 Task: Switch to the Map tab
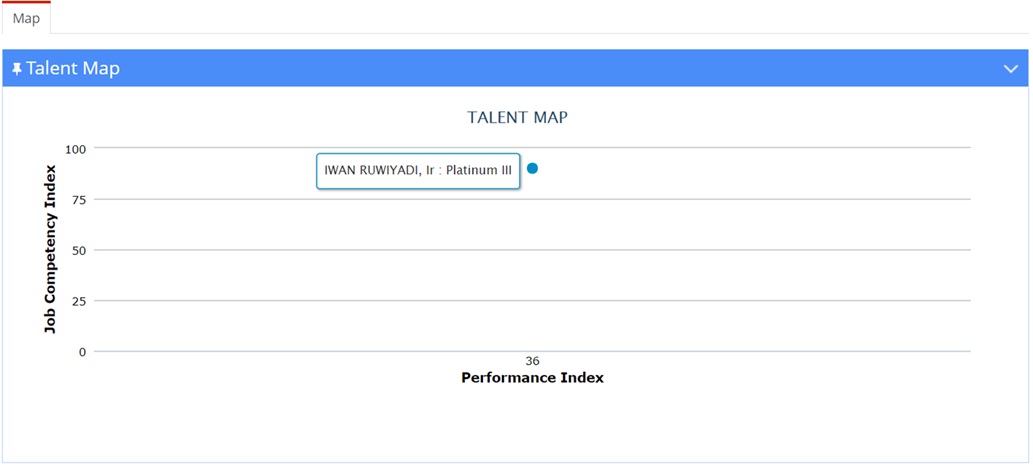(26, 18)
